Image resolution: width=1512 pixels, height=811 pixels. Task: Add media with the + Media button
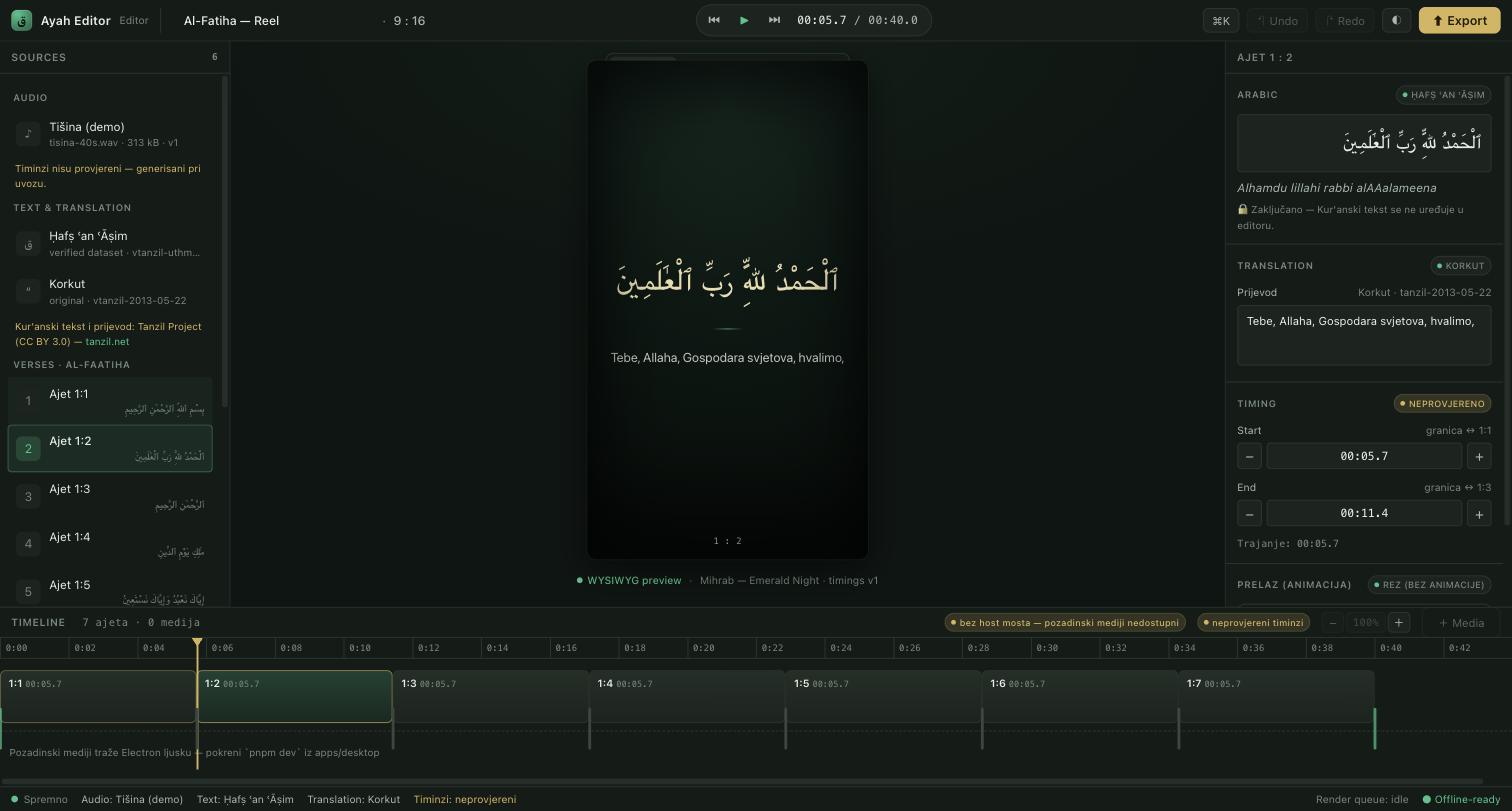point(1461,623)
